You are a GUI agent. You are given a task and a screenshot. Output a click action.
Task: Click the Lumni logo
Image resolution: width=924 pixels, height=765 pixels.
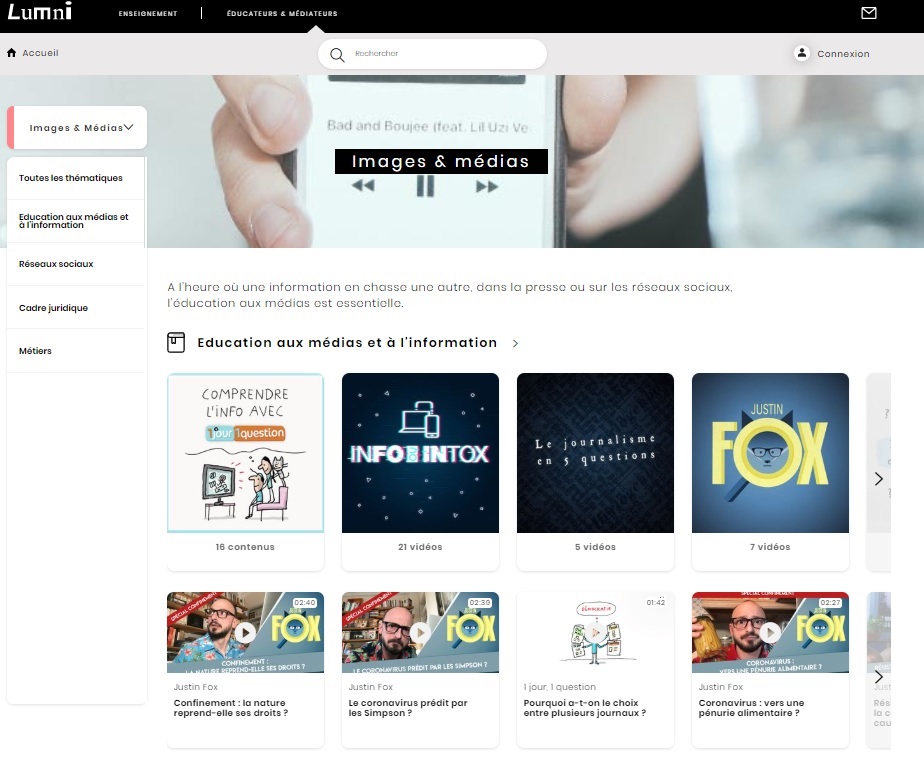point(39,11)
